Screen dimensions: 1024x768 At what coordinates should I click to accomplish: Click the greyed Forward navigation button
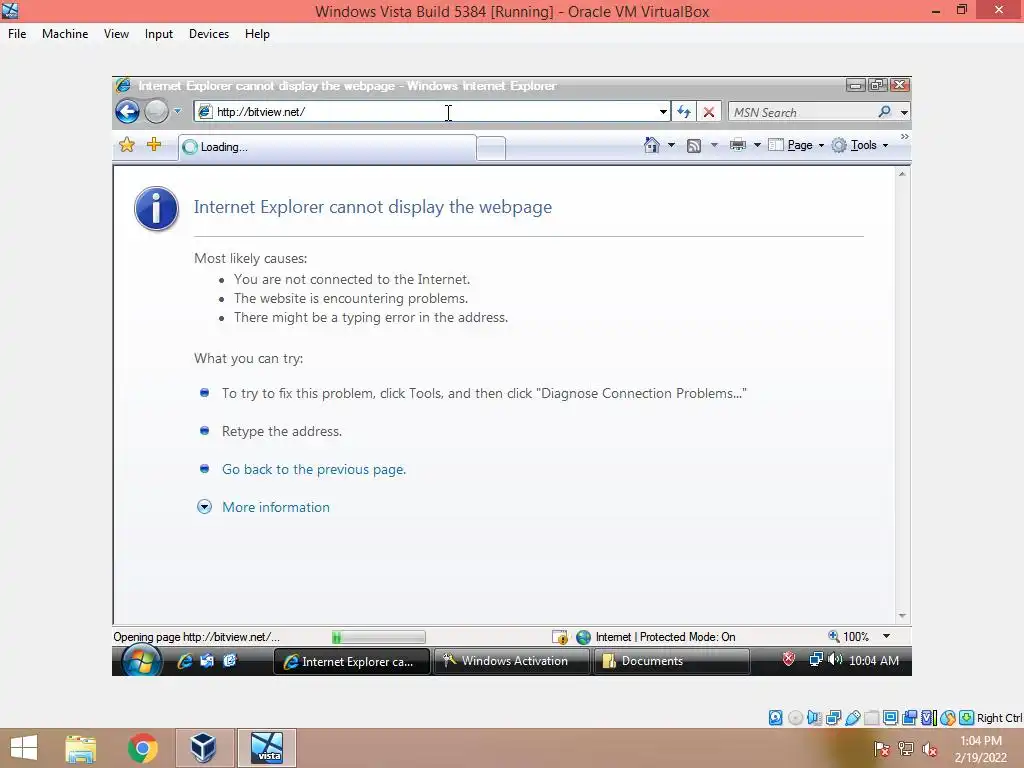click(156, 112)
